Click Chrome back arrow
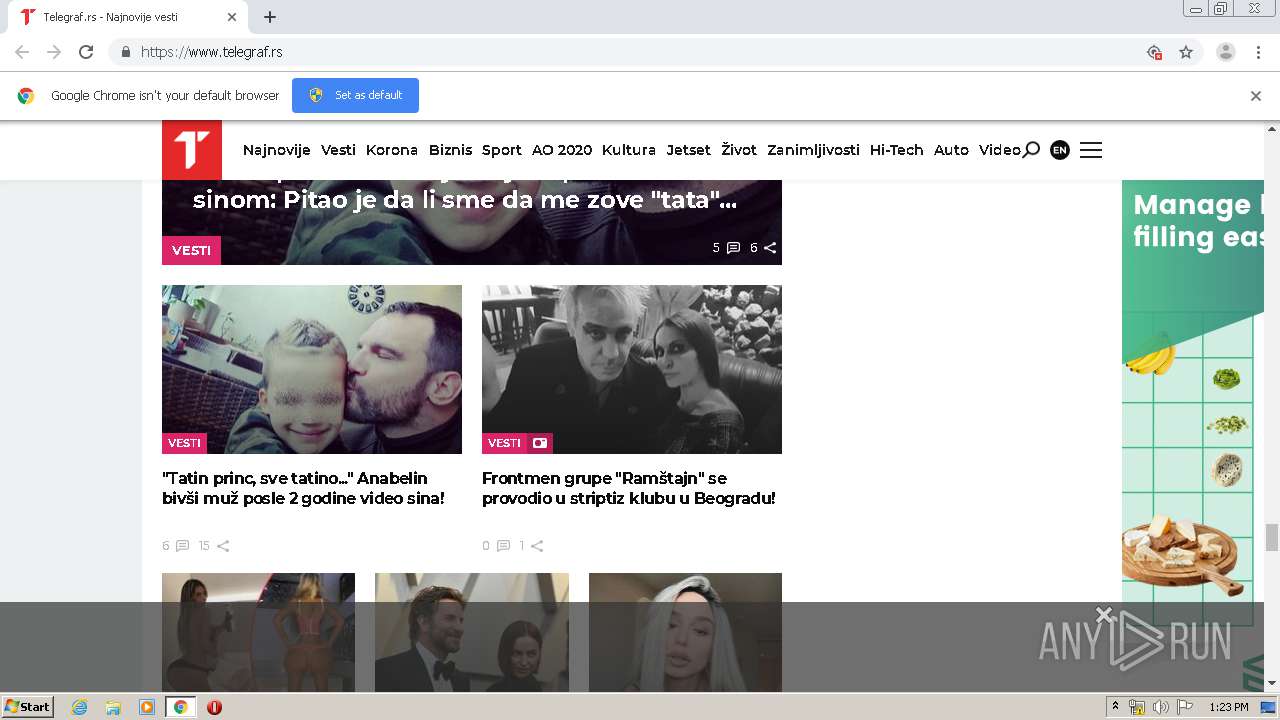 [x=22, y=52]
